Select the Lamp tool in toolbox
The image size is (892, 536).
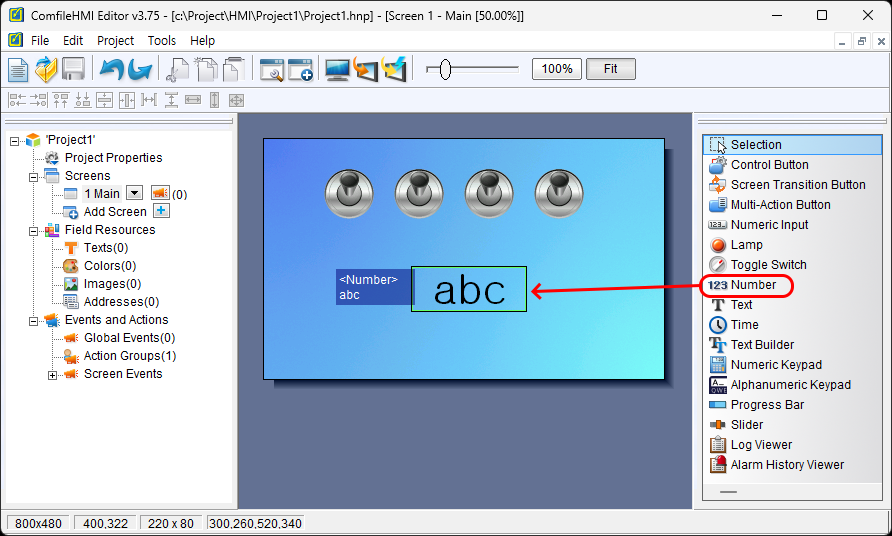tap(746, 245)
